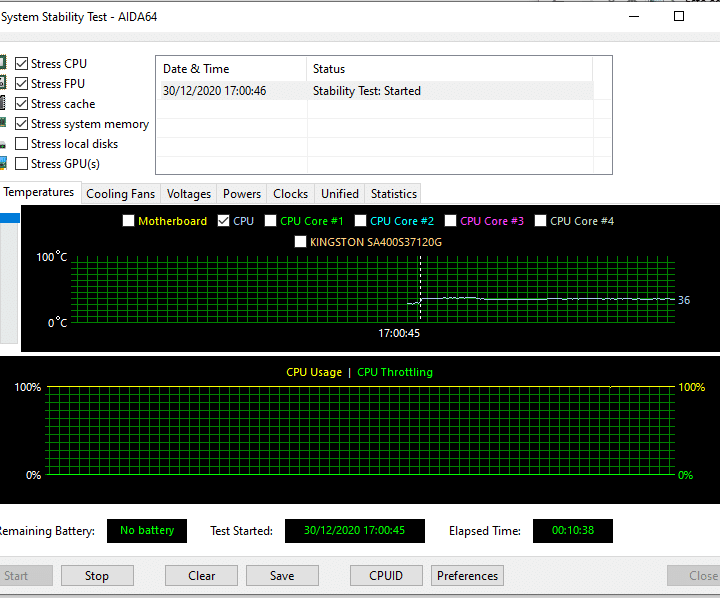The height and width of the screenshot is (598, 720).
Task: Enable the Stress GPU(s) checkbox
Action: pyautogui.click(x=22, y=164)
